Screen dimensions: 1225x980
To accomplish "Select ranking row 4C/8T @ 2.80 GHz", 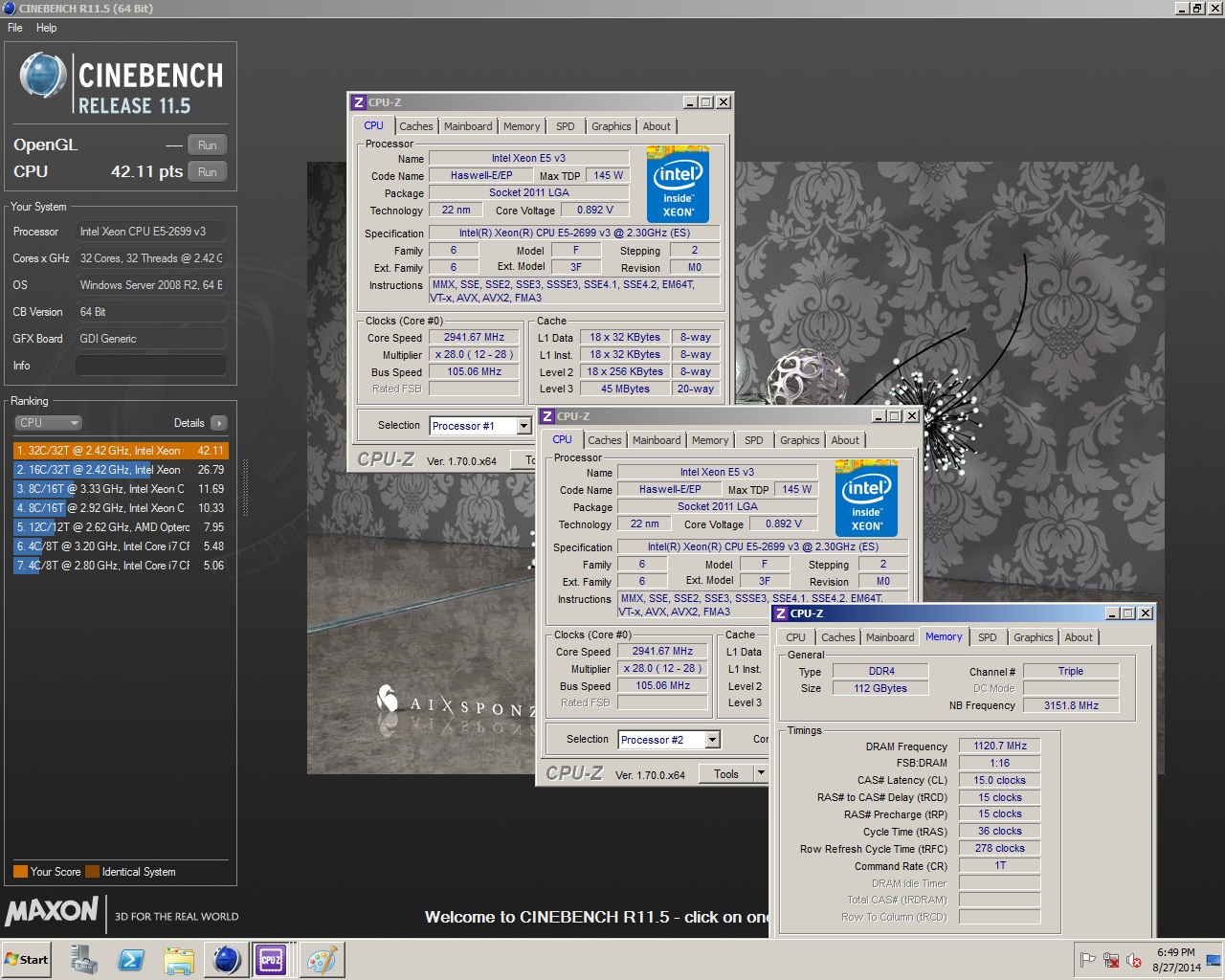I will (x=121, y=565).
